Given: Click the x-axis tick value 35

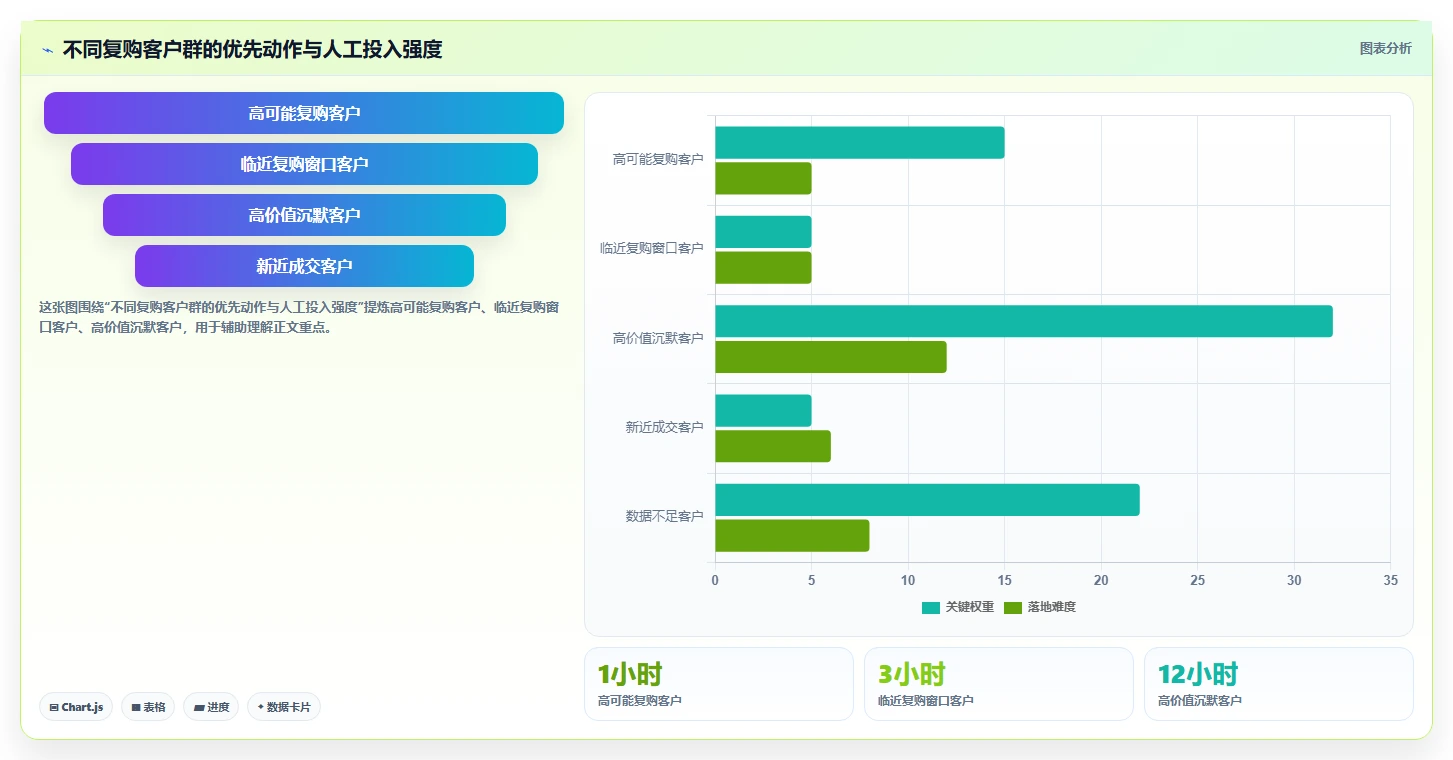Looking at the screenshot, I should click(1390, 580).
